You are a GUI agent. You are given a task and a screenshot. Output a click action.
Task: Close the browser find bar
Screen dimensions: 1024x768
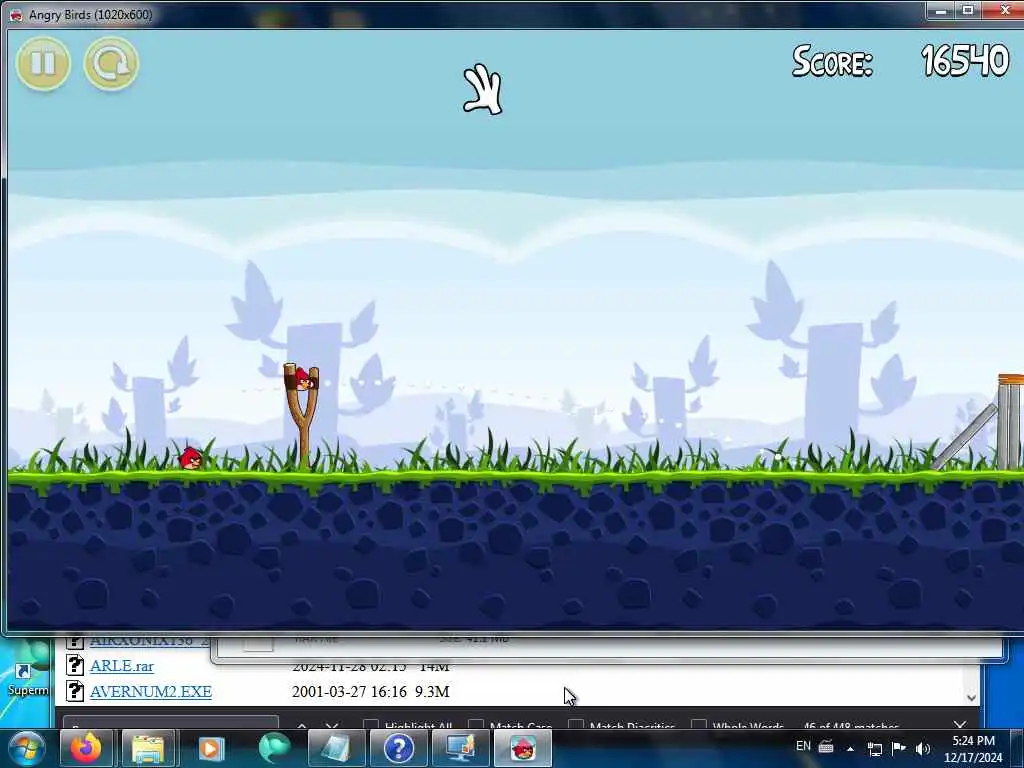(x=959, y=725)
